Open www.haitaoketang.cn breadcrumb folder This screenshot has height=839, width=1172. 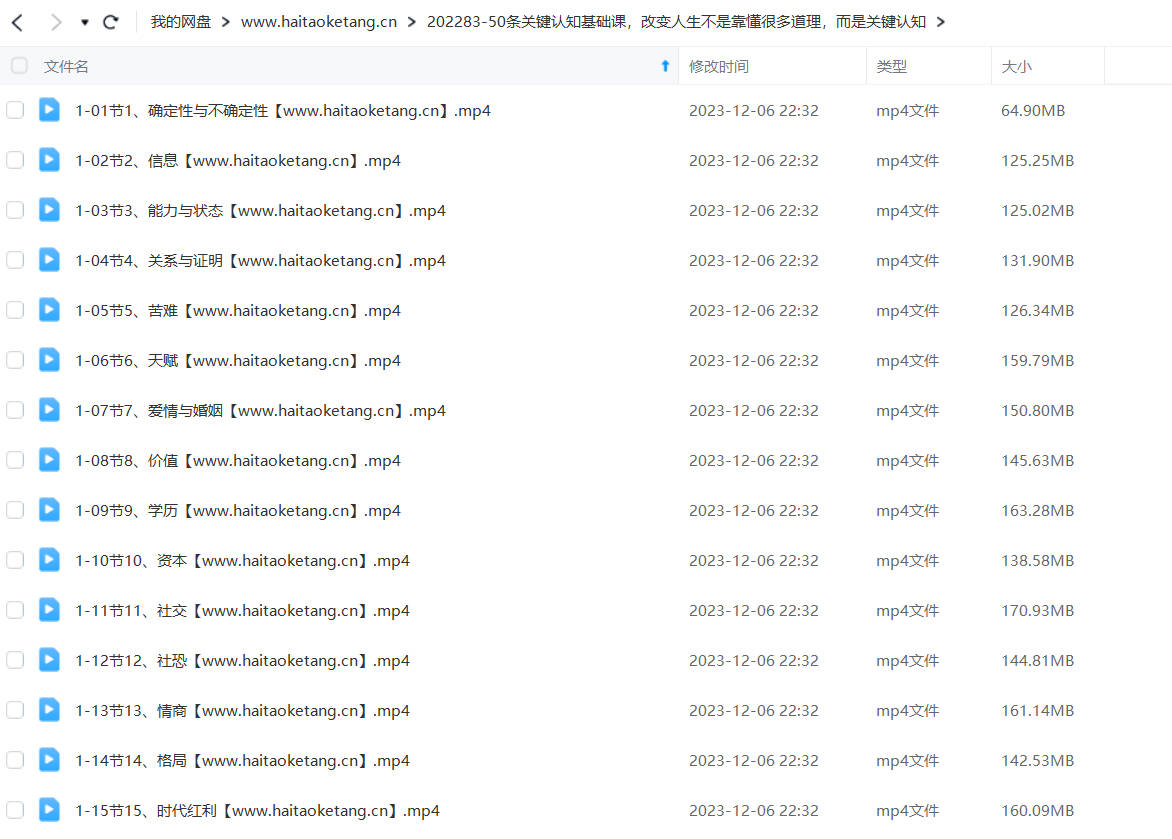[318, 22]
